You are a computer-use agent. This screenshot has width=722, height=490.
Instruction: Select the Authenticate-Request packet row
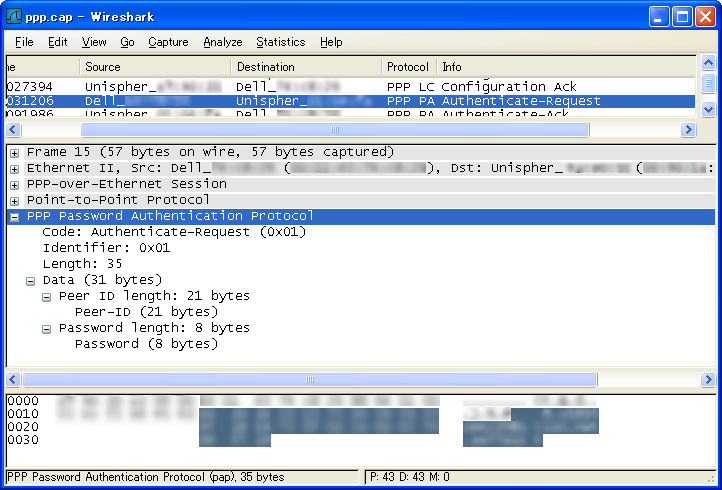coord(350,101)
